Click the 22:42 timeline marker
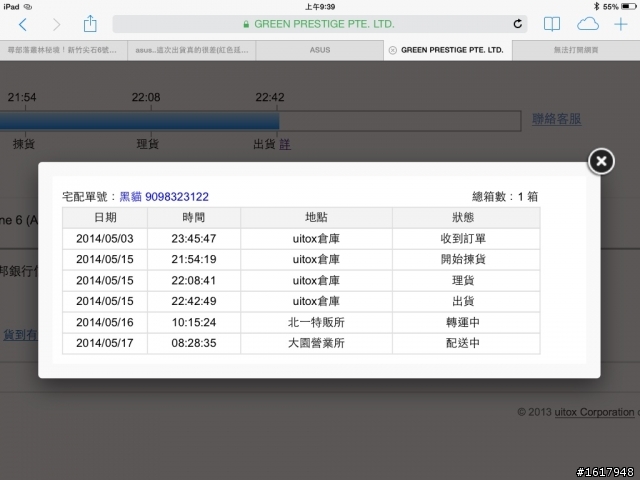Image resolution: width=640 pixels, height=480 pixels. coord(270,97)
